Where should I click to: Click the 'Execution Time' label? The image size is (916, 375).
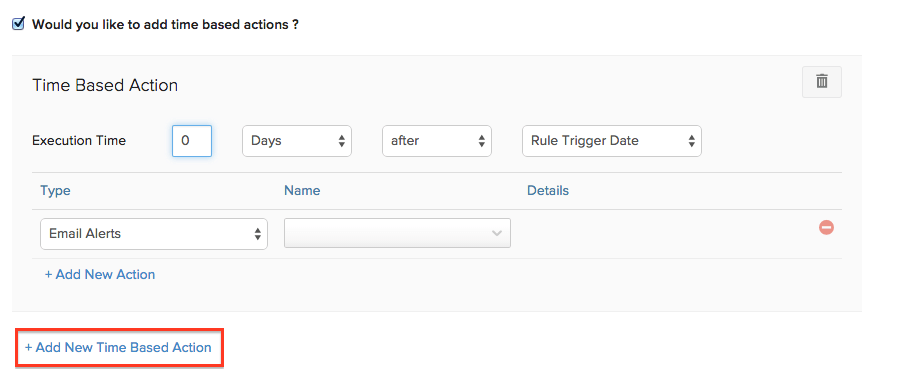pyautogui.click(x=79, y=141)
